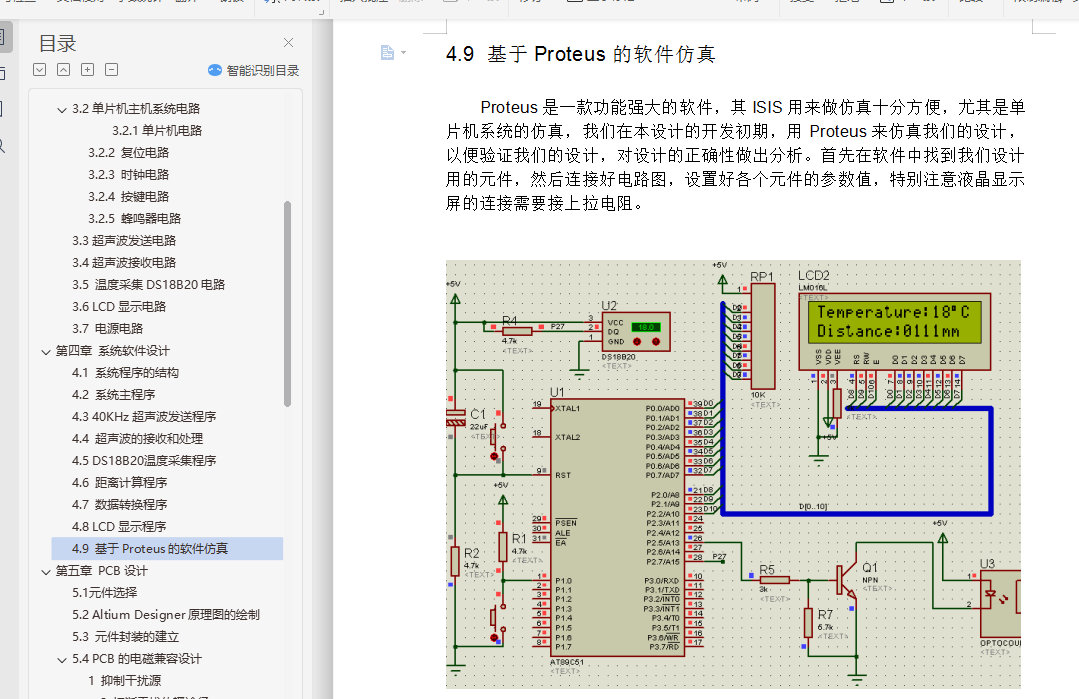
Task: Collapse the 第四章 系统软件设计 chevron
Action: [45, 352]
